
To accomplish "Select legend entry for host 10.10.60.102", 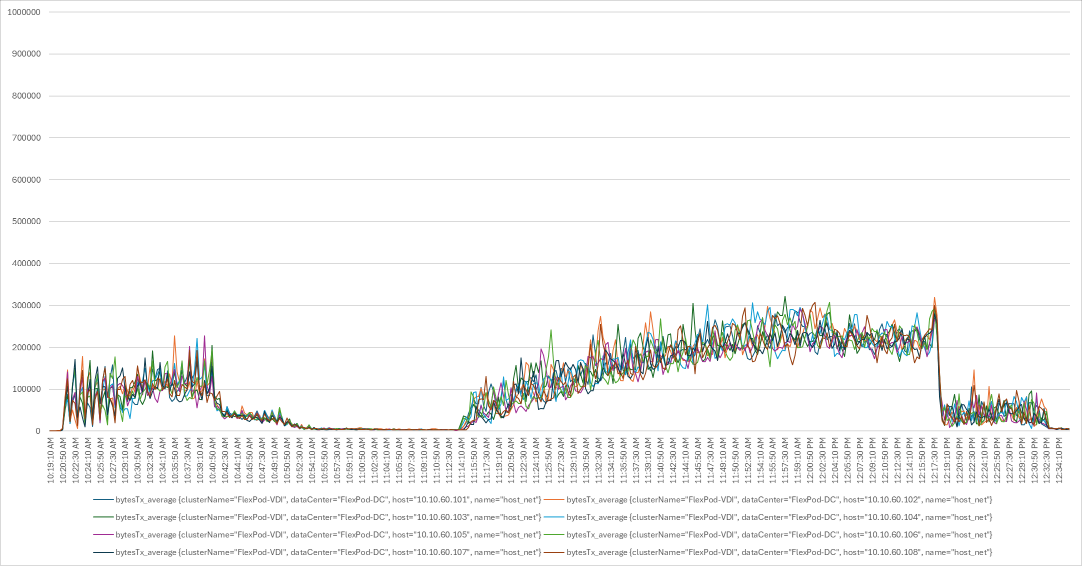I will point(768,499).
